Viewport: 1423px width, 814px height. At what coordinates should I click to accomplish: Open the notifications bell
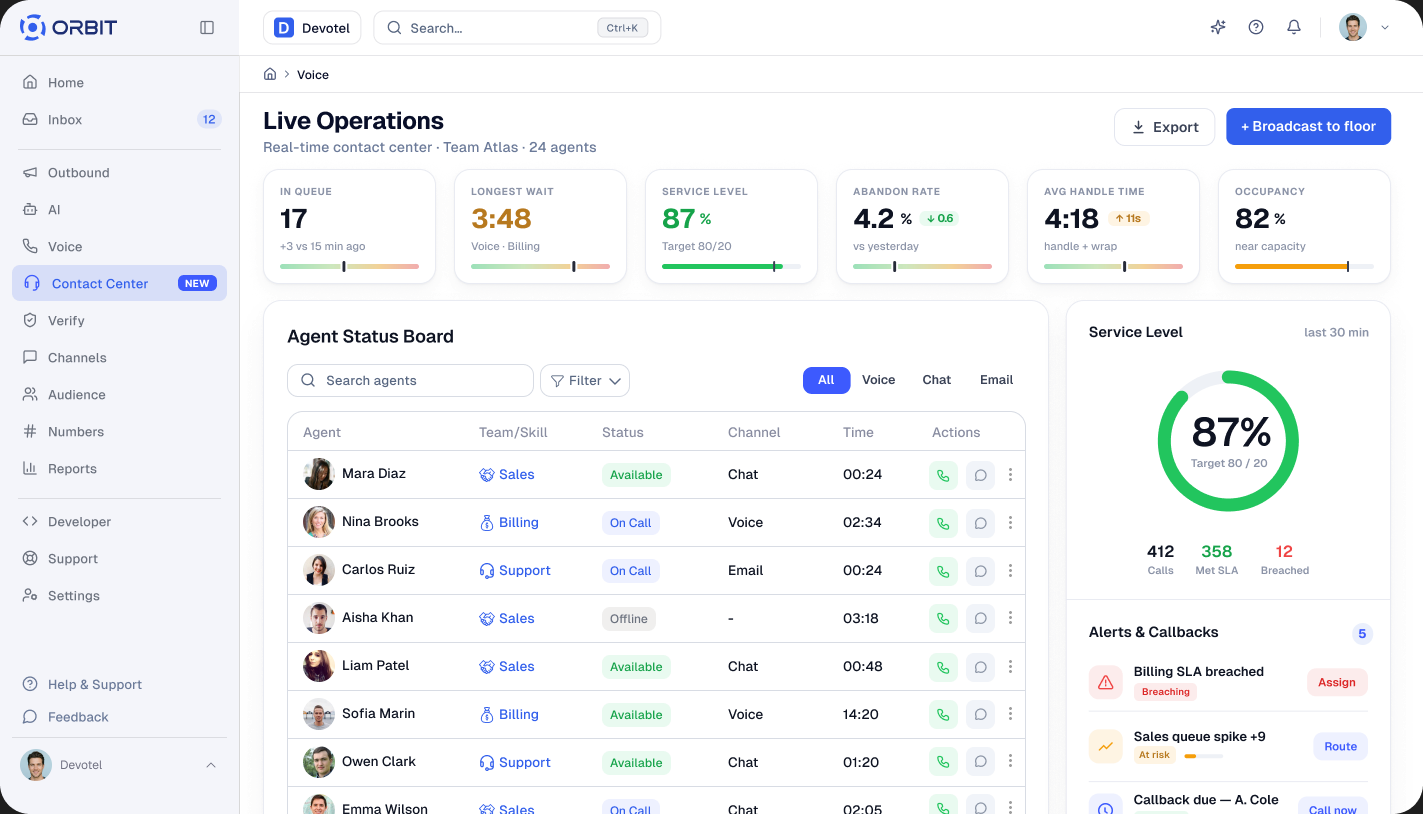click(1294, 28)
